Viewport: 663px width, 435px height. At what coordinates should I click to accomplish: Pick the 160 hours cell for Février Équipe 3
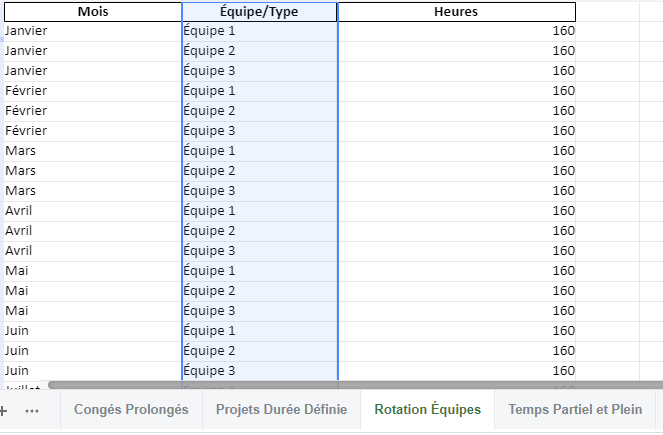coord(457,131)
